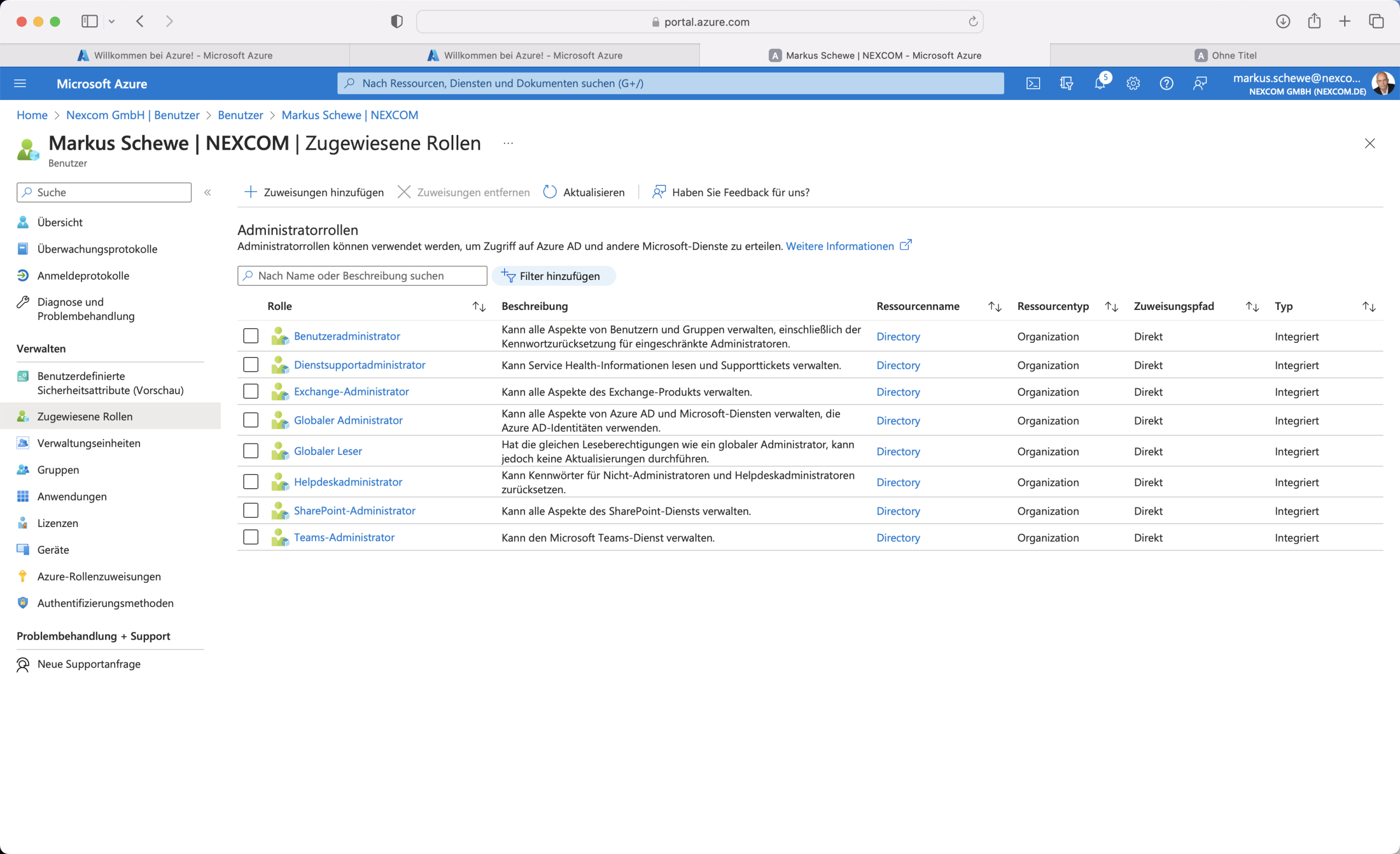Click the side menu Suche field
Viewport: 1400px width, 854px height.
pyautogui.click(x=104, y=192)
